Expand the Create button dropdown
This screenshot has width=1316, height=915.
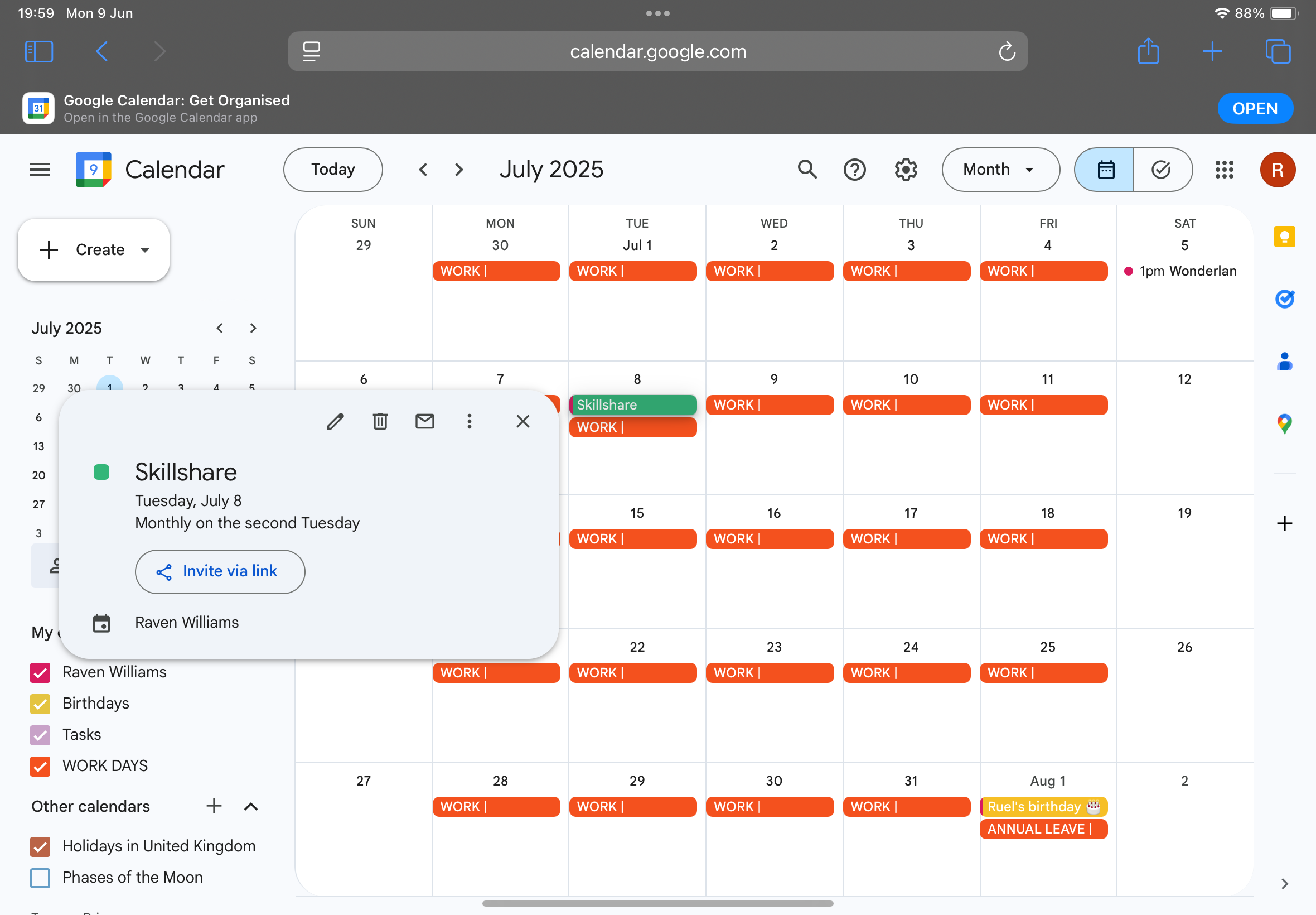point(145,250)
